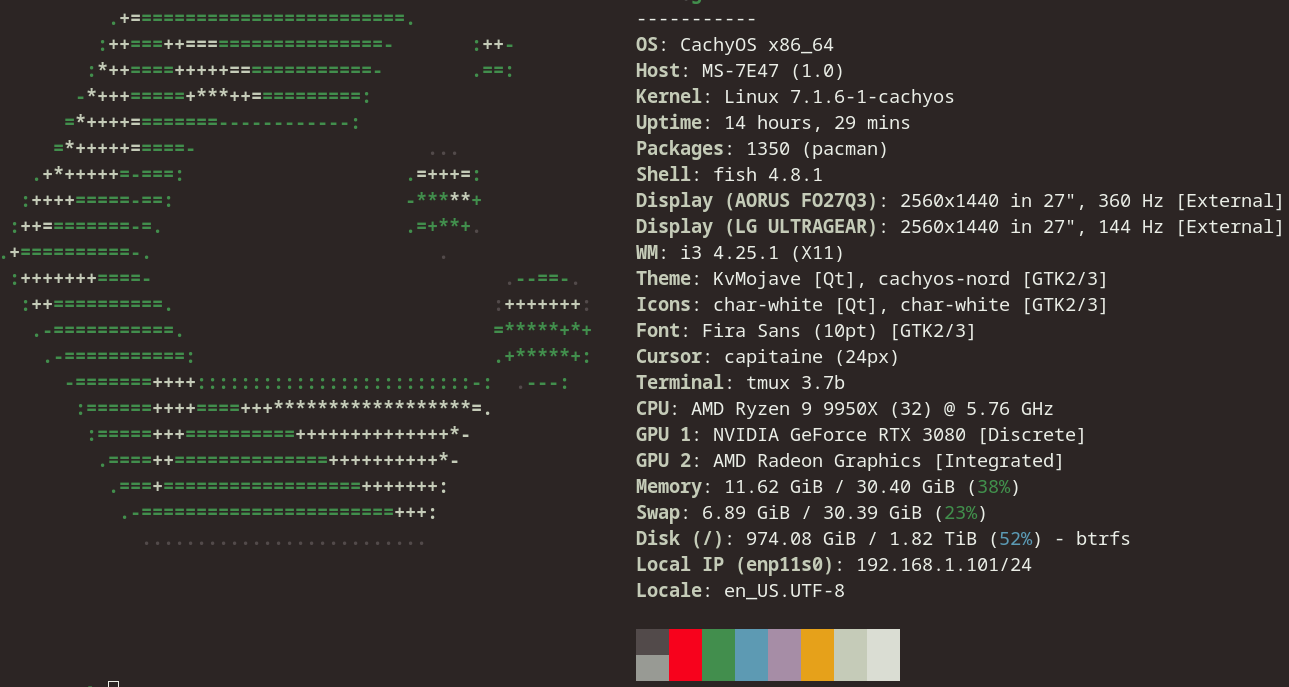Click the bold 'Uptime' label
This screenshot has width=1289, height=687.
click(x=669, y=123)
